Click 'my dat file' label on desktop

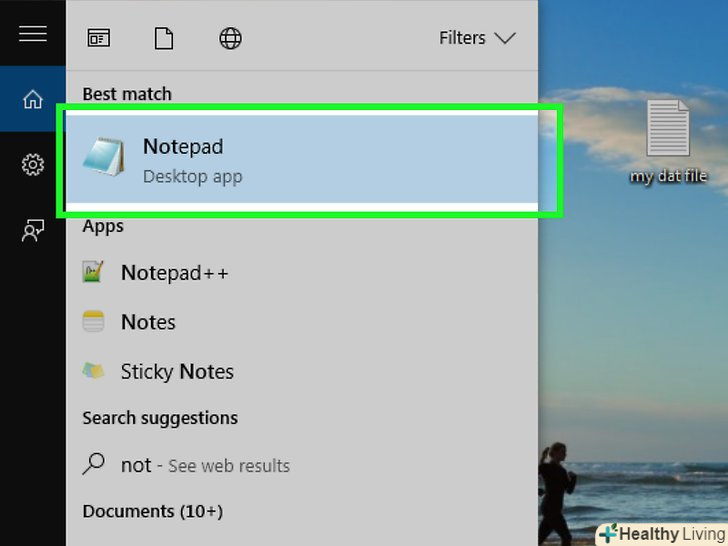pyautogui.click(x=668, y=176)
